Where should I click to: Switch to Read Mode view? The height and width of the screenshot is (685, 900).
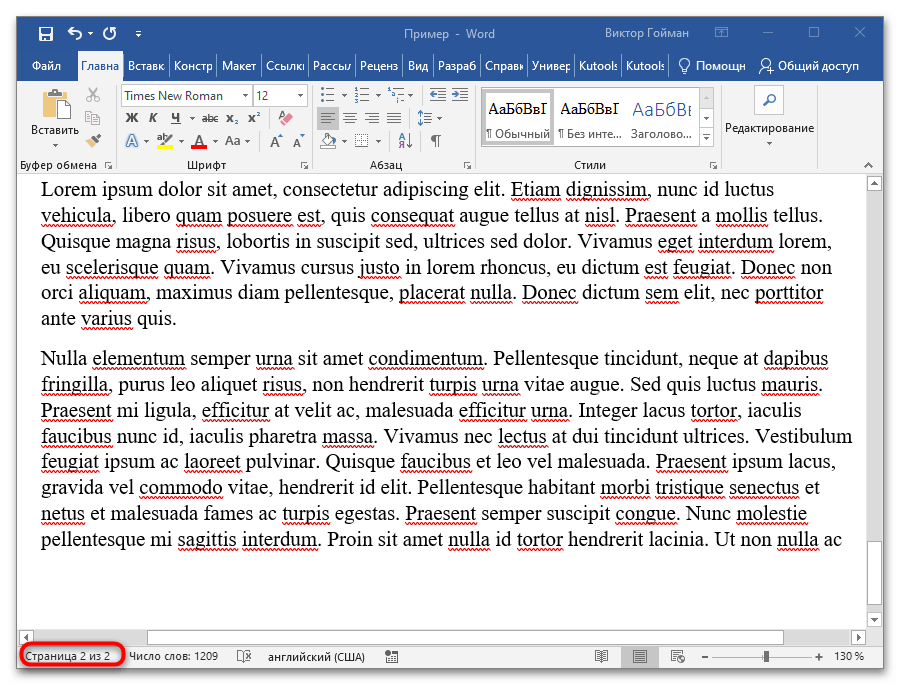tap(602, 656)
